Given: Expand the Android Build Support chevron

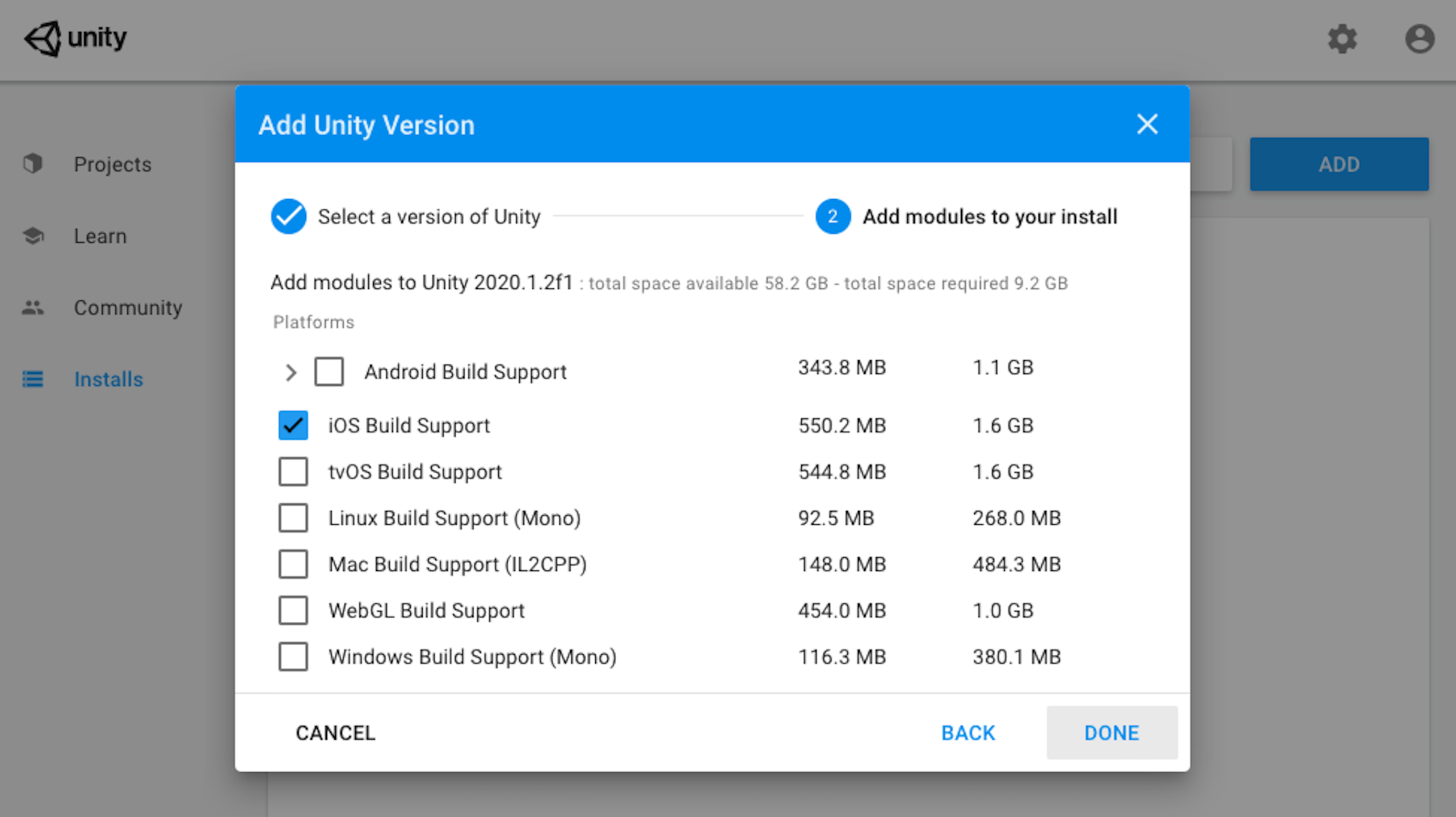Looking at the screenshot, I should (291, 372).
